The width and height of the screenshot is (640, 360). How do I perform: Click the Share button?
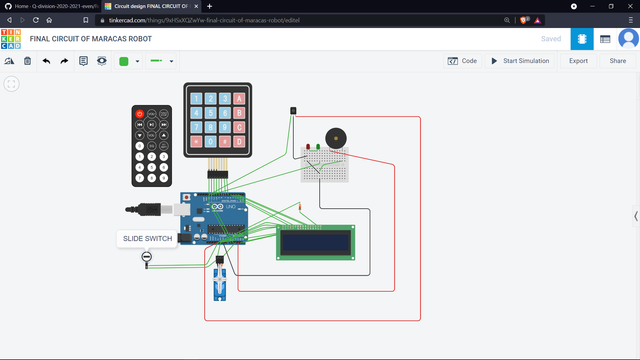click(x=618, y=61)
